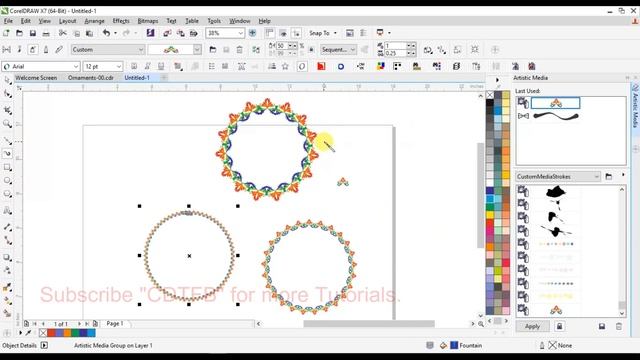Open the Arial font dropdown
The image size is (640, 360).
tap(76, 67)
